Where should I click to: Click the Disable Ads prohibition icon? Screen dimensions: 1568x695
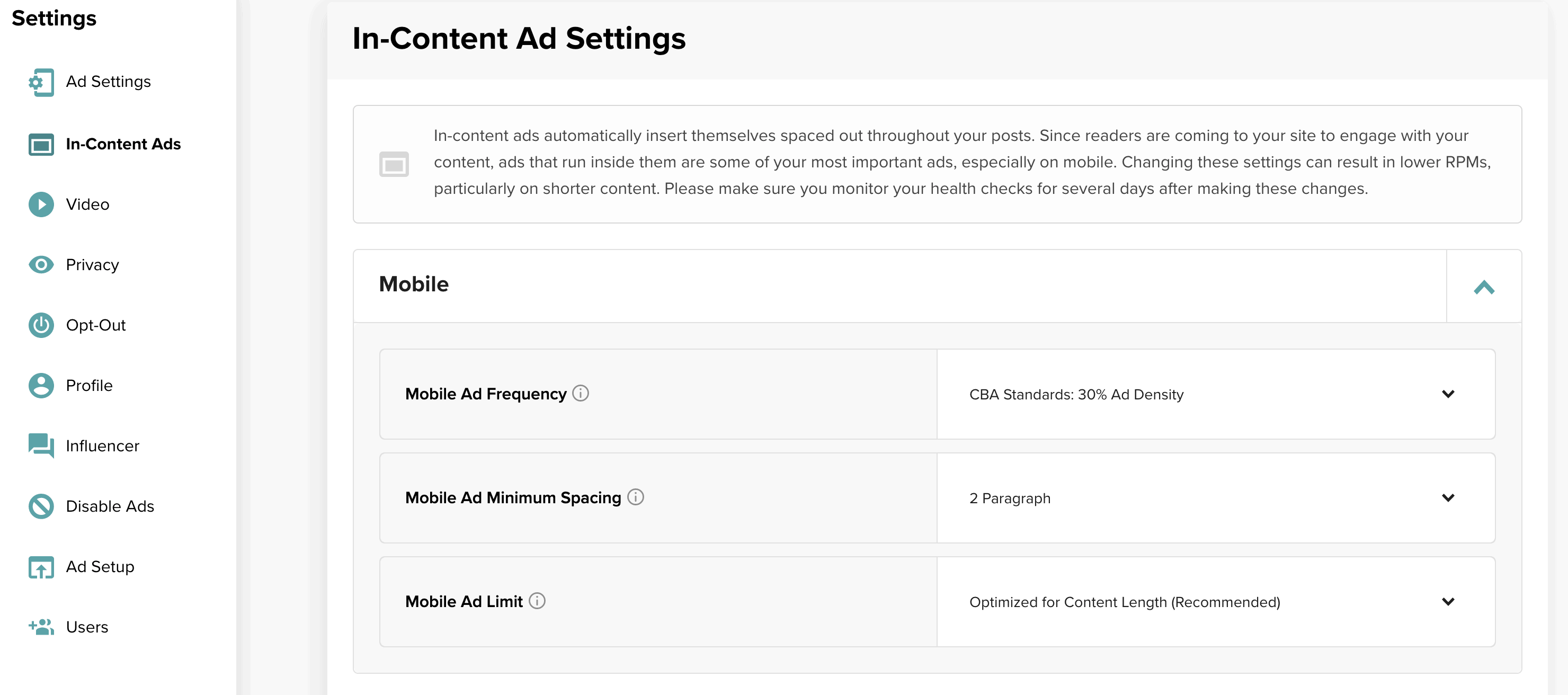click(x=40, y=506)
